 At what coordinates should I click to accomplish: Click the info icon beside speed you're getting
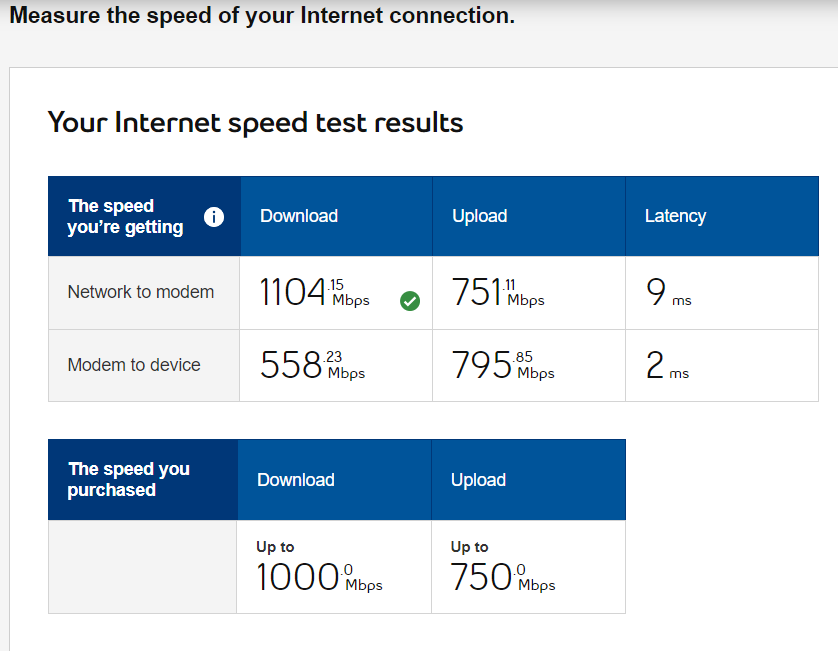pyautogui.click(x=214, y=217)
